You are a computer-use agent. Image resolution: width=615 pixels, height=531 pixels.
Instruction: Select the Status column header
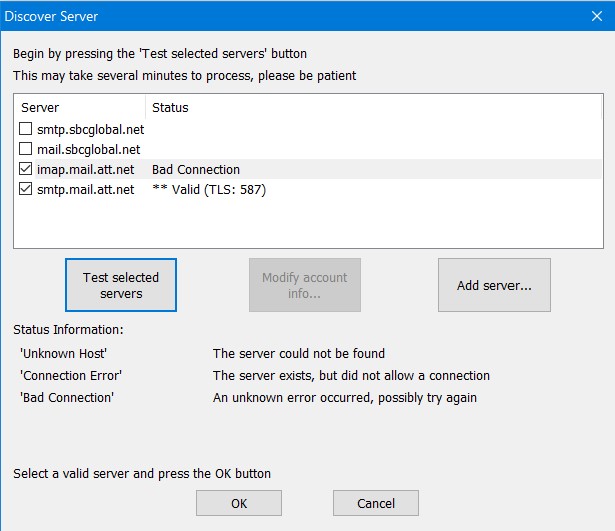click(373, 107)
